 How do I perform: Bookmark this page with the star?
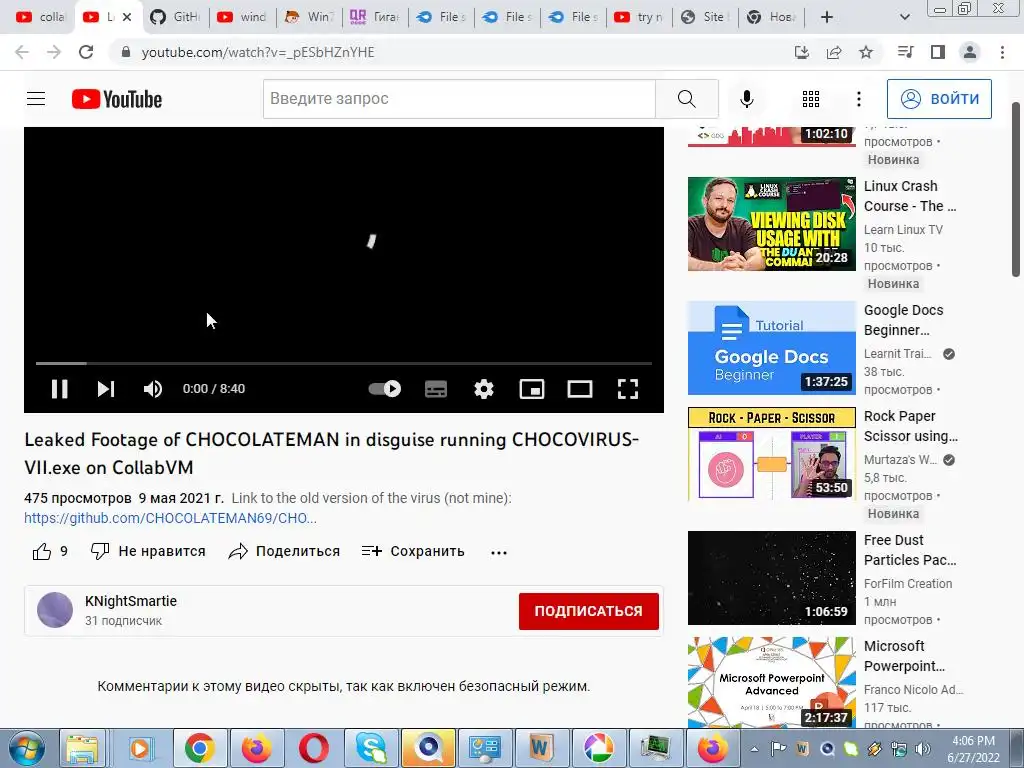tap(866, 52)
